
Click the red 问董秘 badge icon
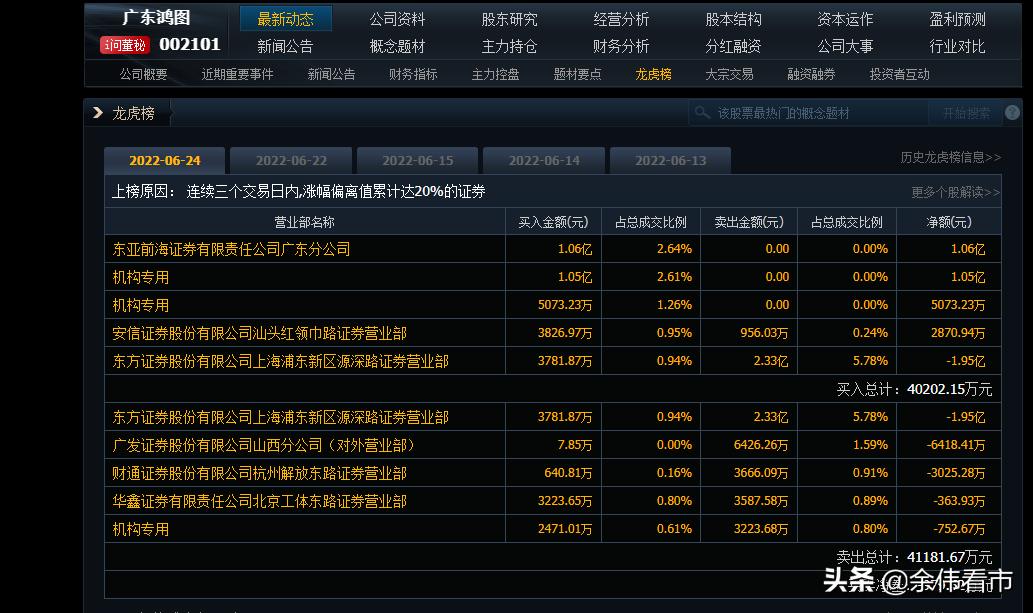pyautogui.click(x=123, y=44)
